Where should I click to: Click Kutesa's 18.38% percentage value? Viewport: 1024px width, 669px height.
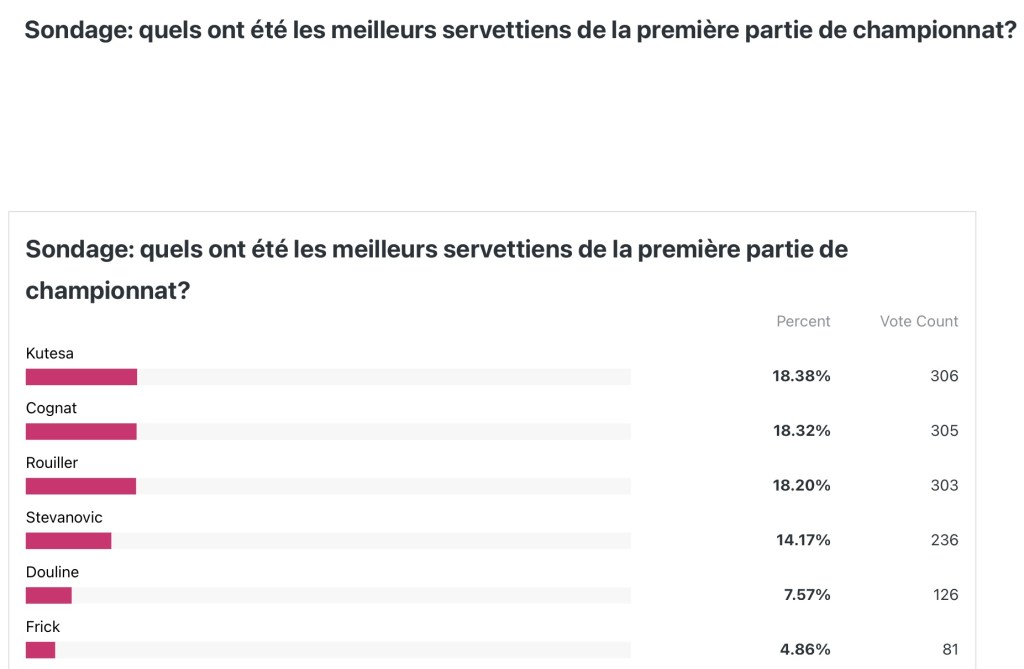[801, 377]
